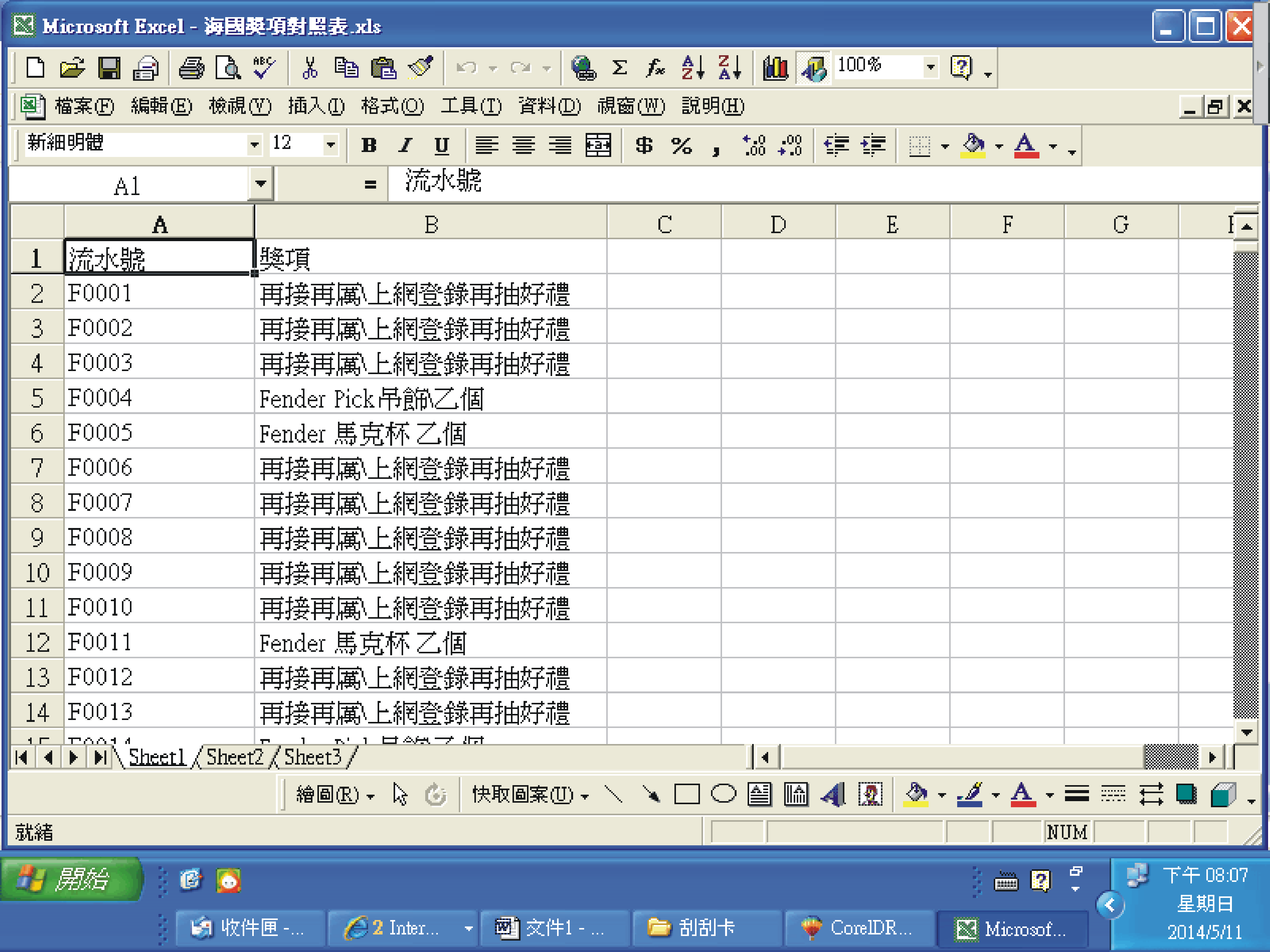Screen dimensions: 1270x952
Task: Cut the selection with the scissors icon
Action: coord(310,68)
